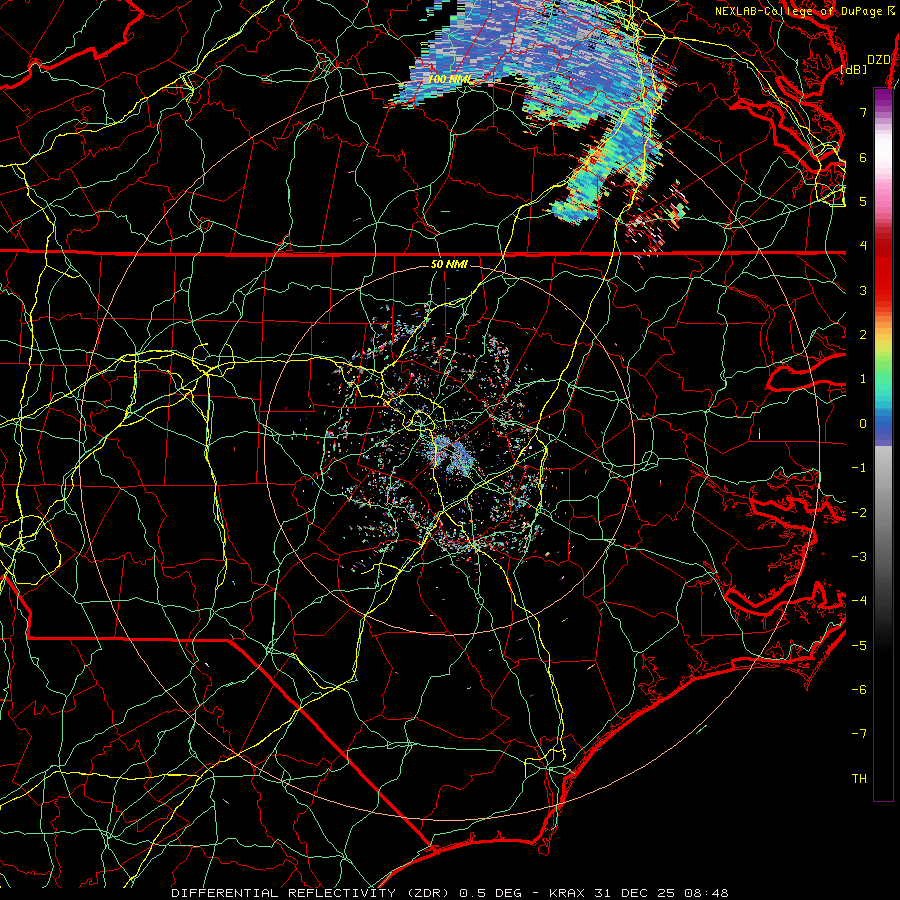Click the -2 value on the dB scale
The width and height of the screenshot is (900, 900).
coord(859,512)
